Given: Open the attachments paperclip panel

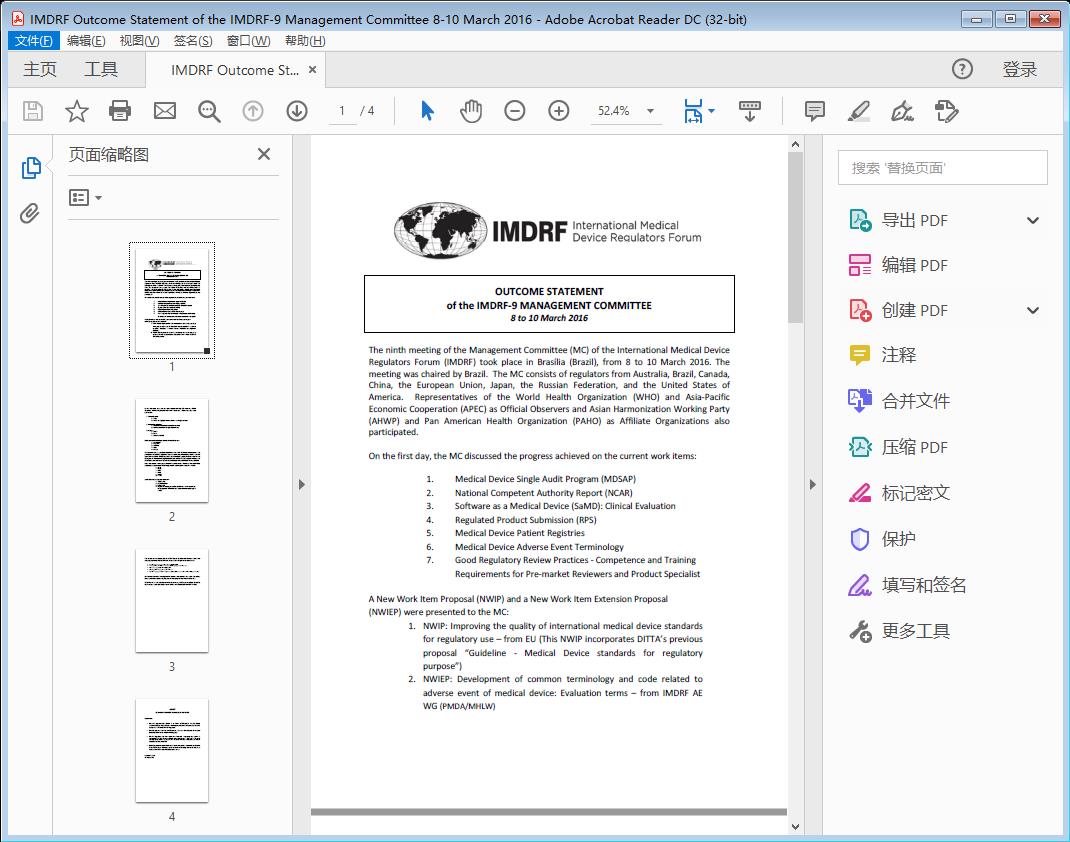Looking at the screenshot, I should point(30,210).
